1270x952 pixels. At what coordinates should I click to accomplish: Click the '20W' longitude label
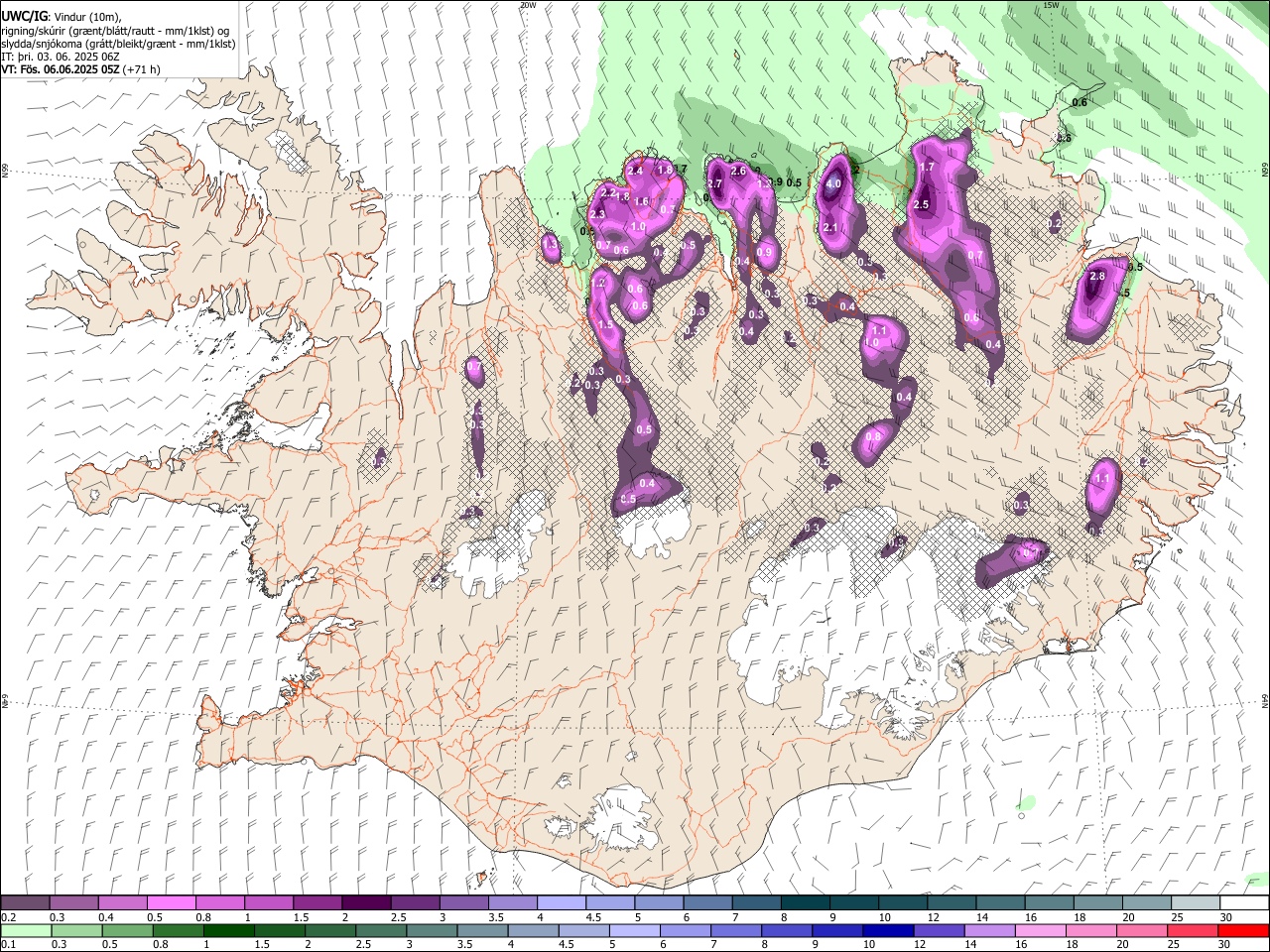tap(528, 5)
